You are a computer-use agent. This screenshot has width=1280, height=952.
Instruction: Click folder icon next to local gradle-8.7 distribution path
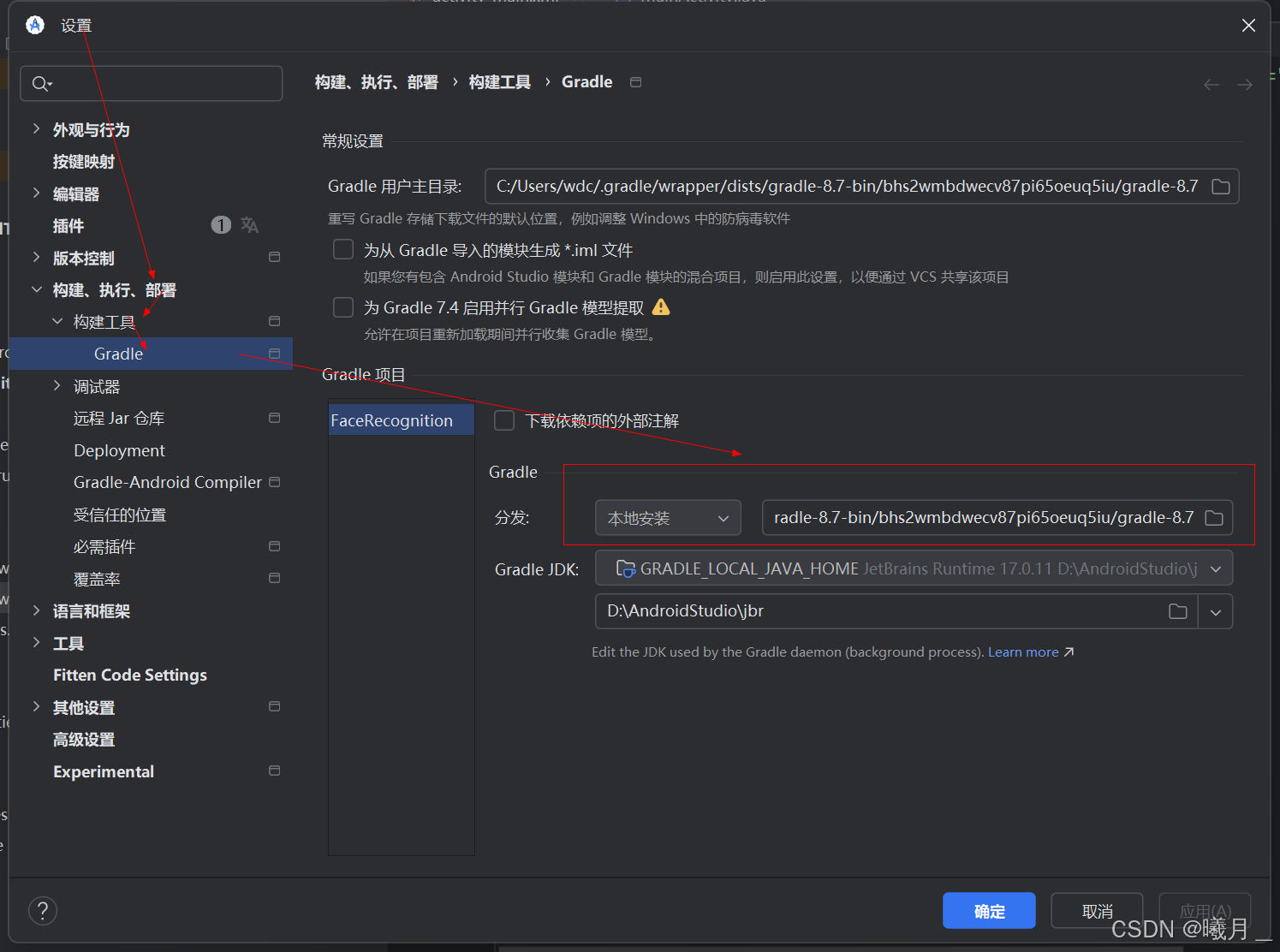[1213, 517]
